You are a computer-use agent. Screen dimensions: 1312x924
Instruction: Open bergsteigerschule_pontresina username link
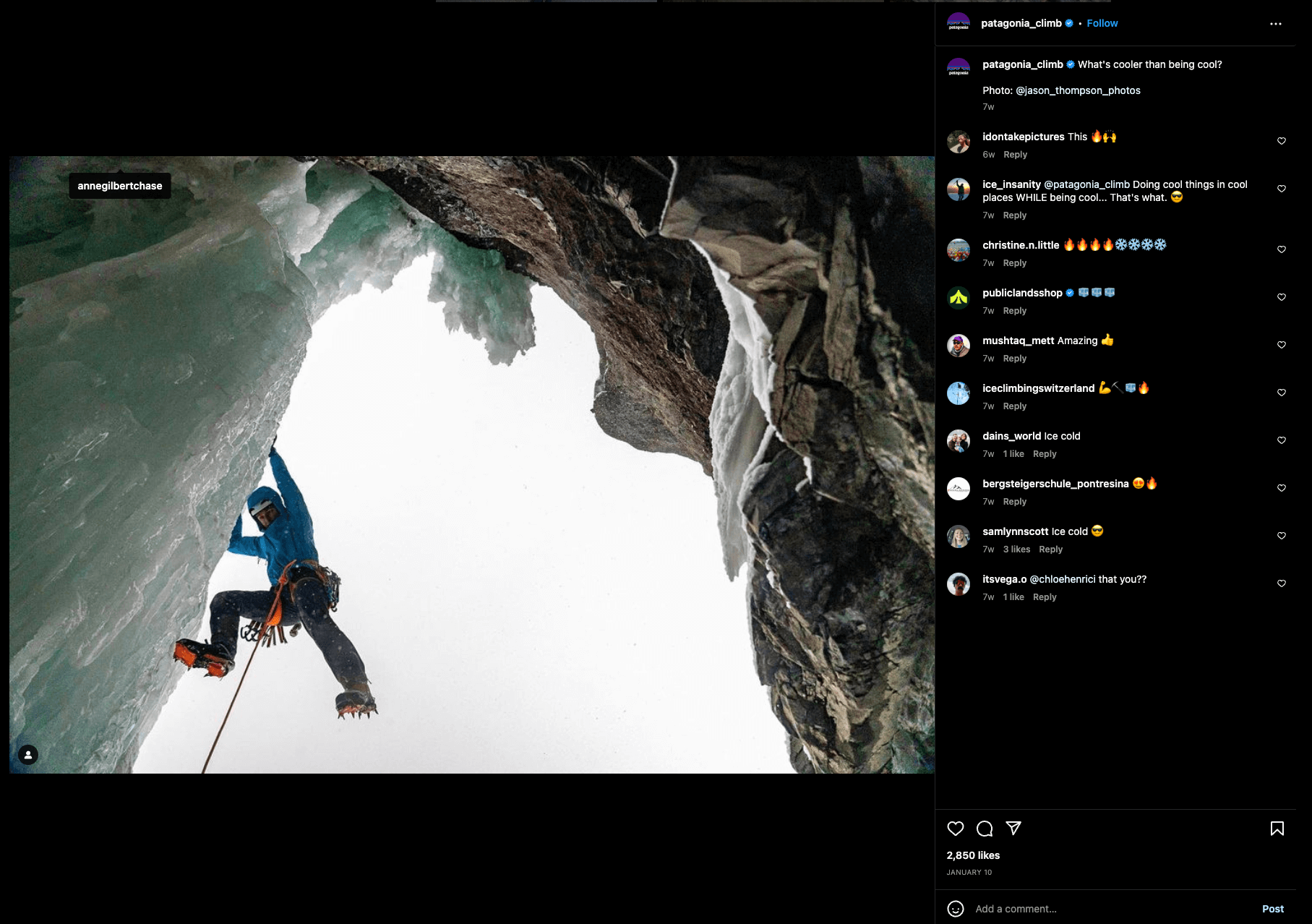1055,484
